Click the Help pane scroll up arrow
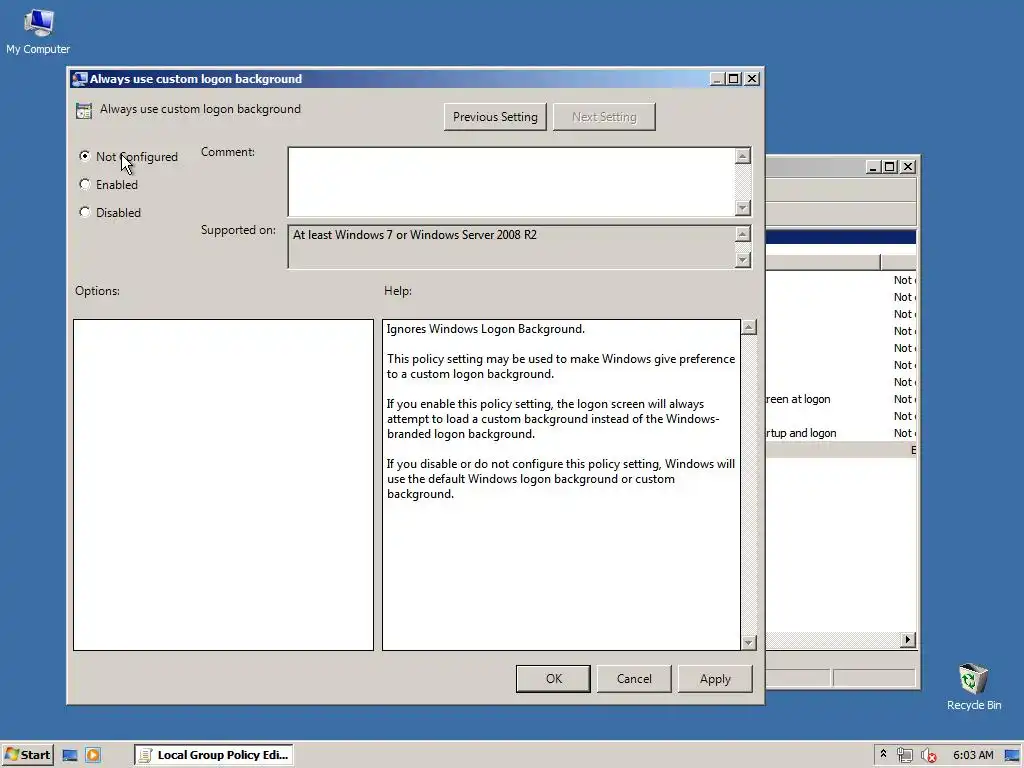 (749, 327)
